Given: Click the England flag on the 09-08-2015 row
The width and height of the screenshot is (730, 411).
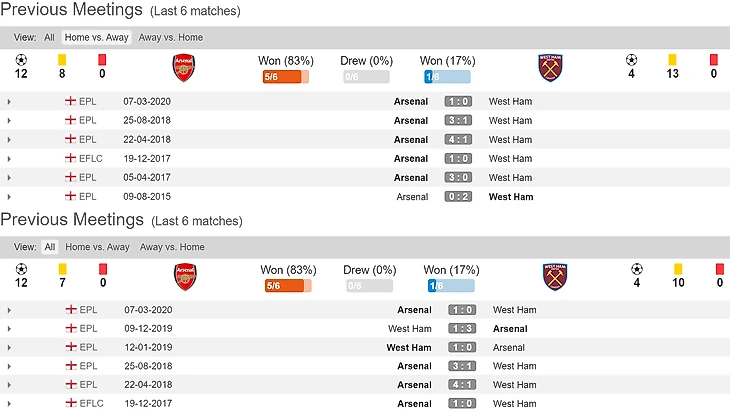Looking at the screenshot, I should coord(70,197).
